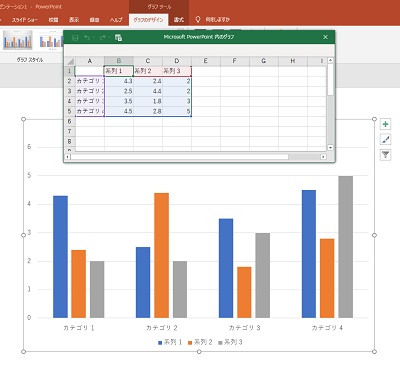
Task: Close the Microsoft PowerPoint chart data window
Action: (326, 37)
